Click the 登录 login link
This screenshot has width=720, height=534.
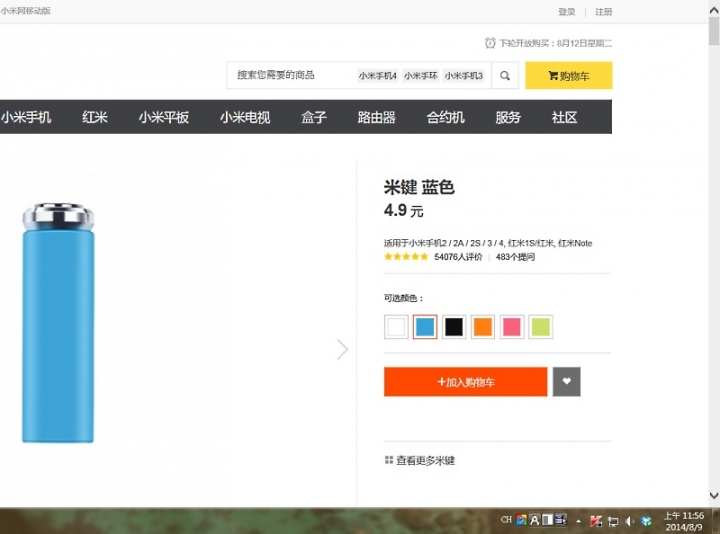(567, 11)
